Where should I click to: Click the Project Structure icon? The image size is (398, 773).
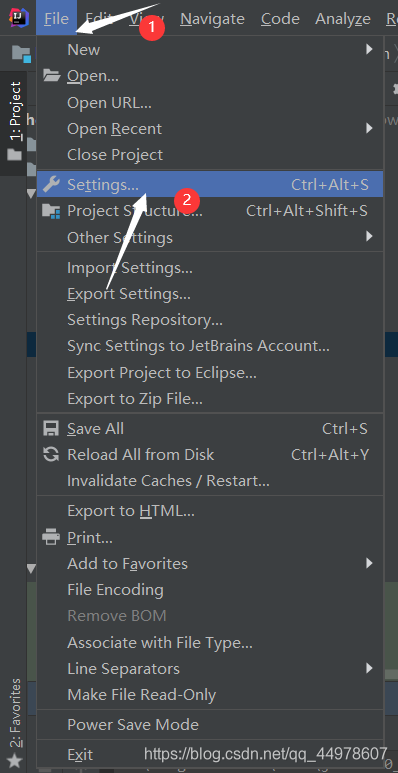point(51,211)
